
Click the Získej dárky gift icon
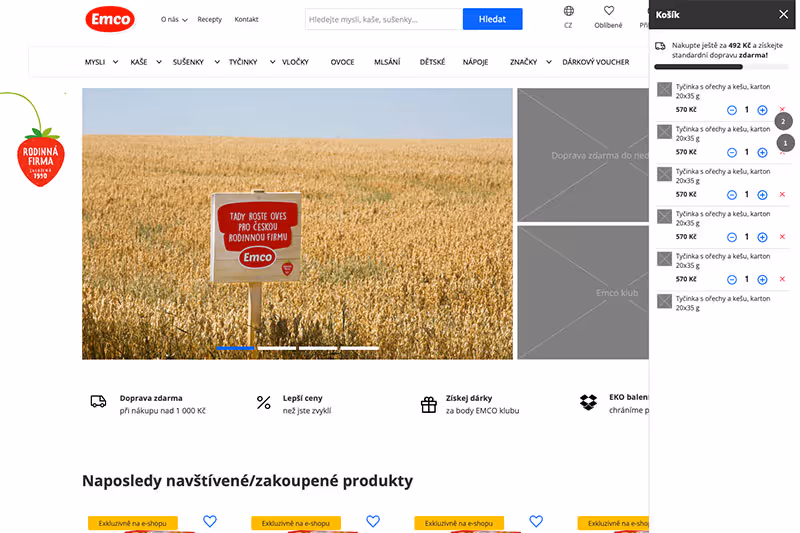429,404
